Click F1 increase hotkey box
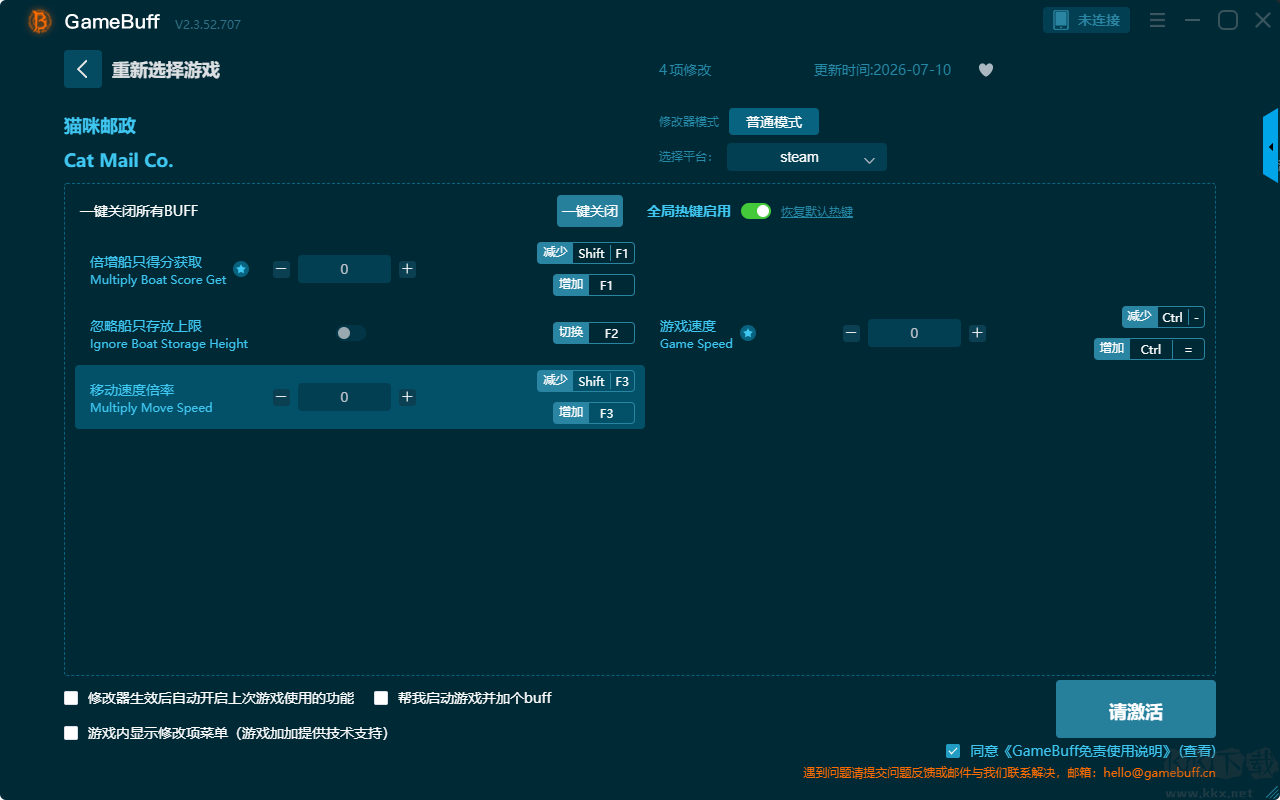1280x800 pixels. (x=594, y=285)
